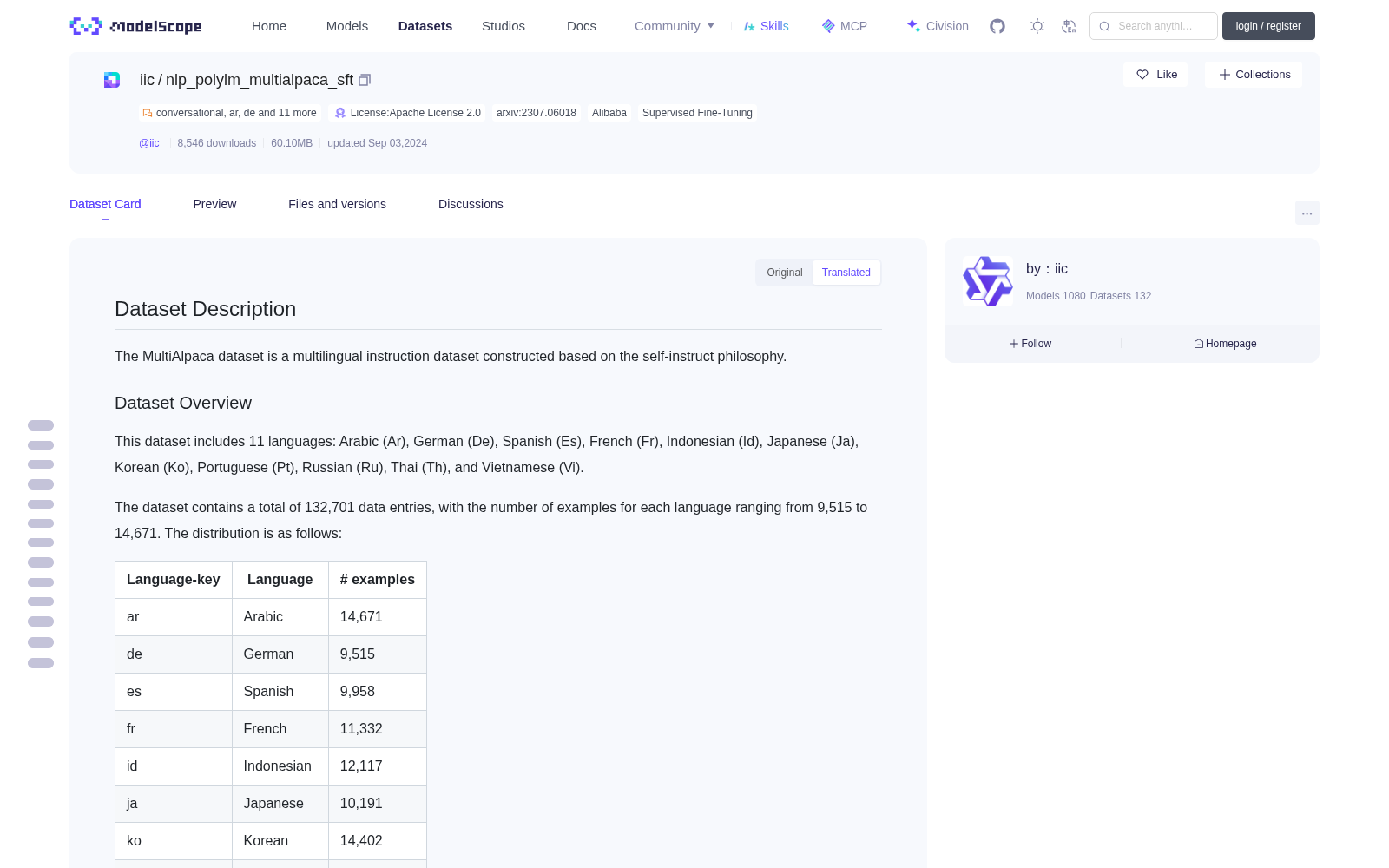This screenshot has width=1389, height=868.
Task: Select the '10,191' Japanese examples cell
Action: [x=377, y=804]
